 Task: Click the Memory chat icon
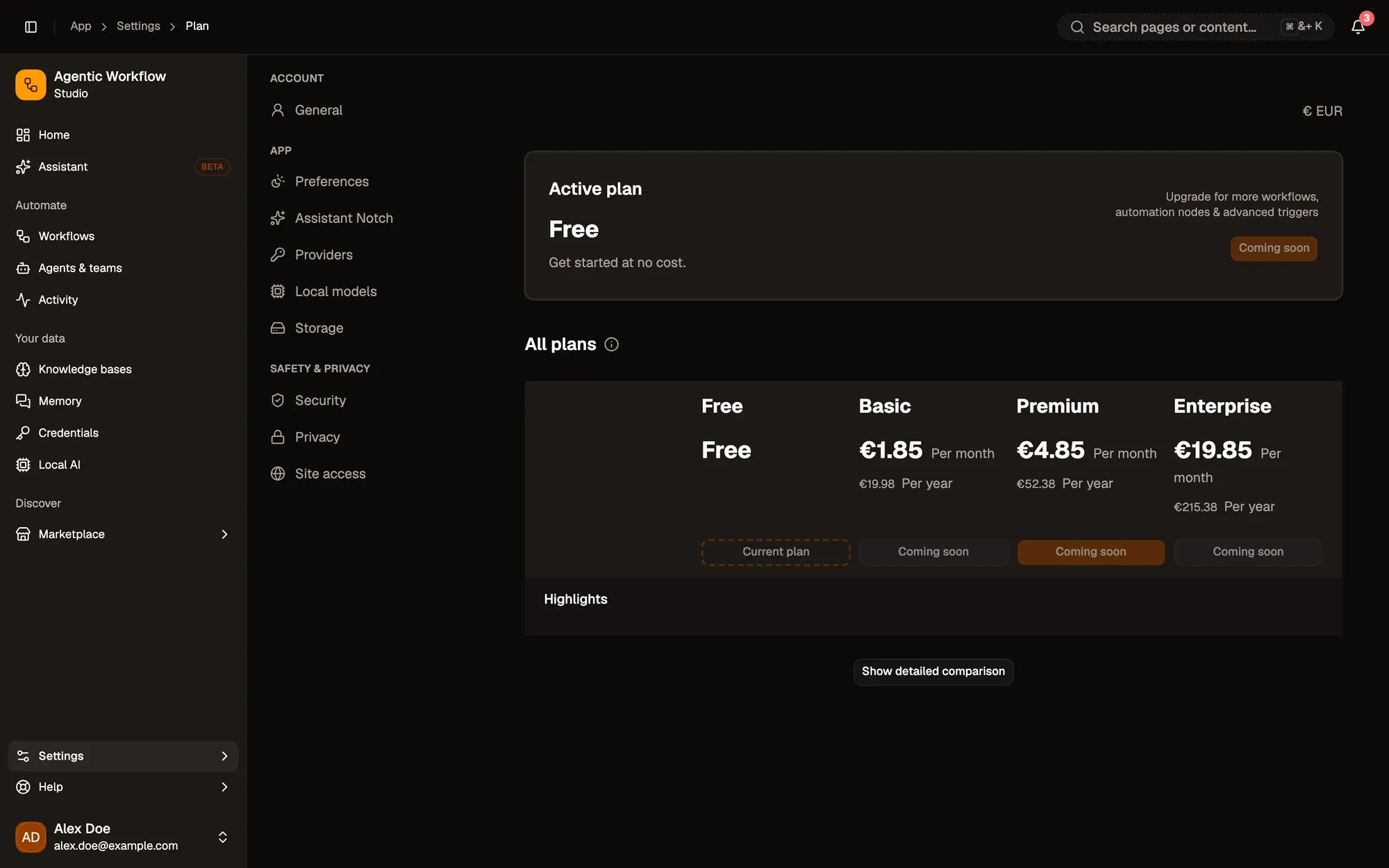pos(23,401)
